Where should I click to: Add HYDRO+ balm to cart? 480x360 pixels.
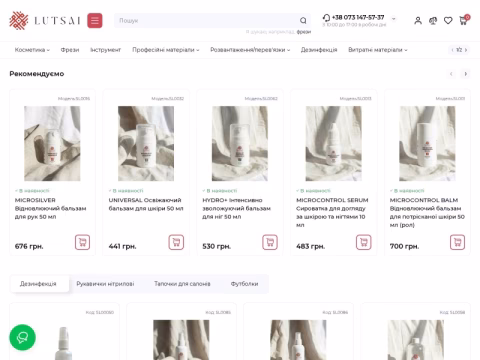tap(270, 242)
